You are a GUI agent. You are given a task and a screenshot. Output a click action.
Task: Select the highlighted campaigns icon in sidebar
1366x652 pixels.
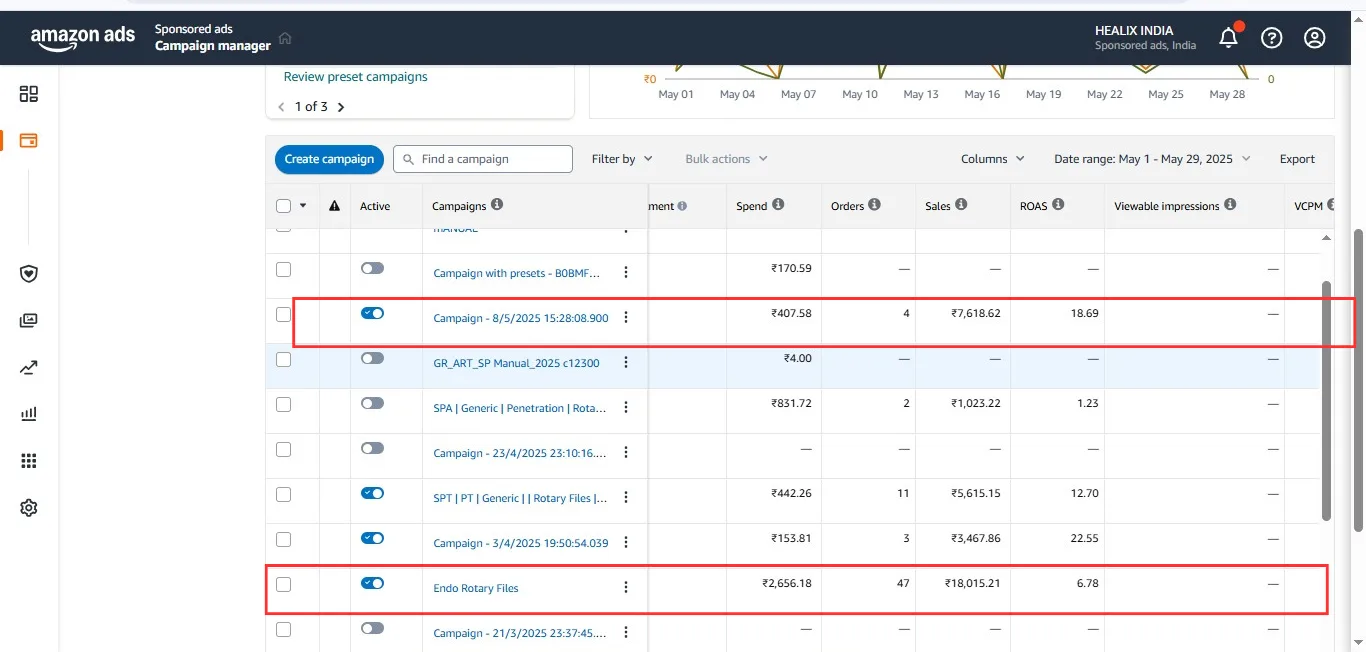click(x=29, y=141)
